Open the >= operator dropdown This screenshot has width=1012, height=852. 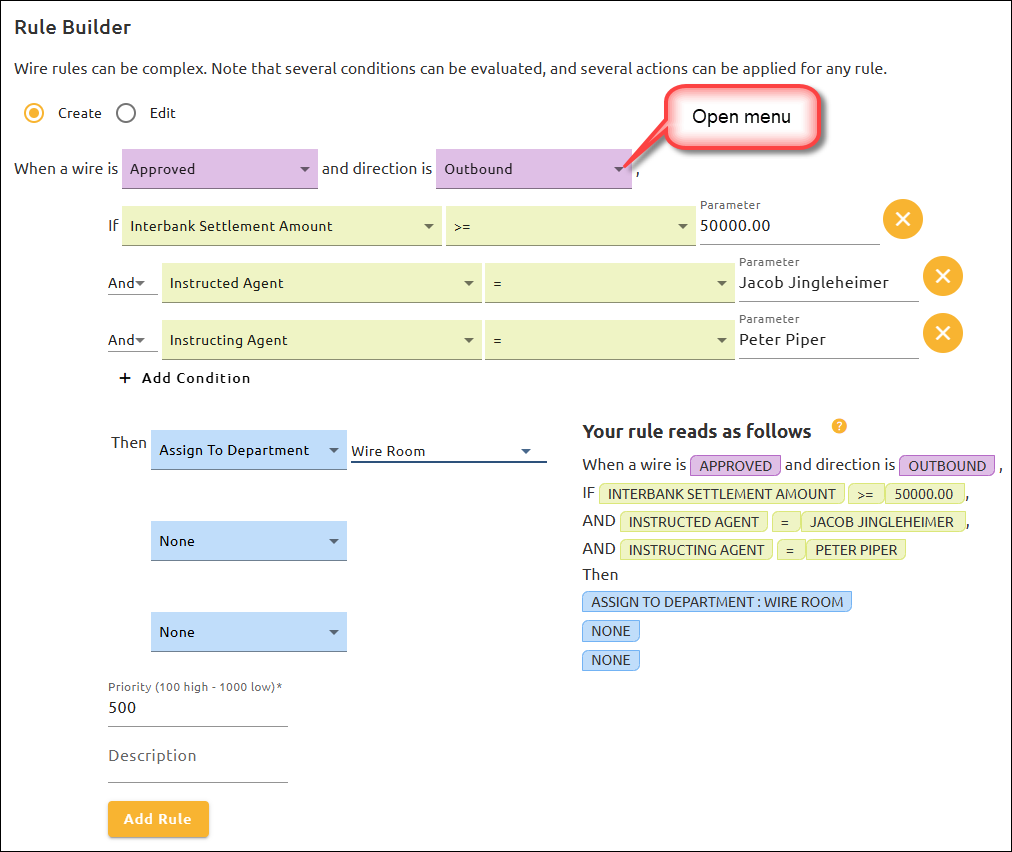pyautogui.click(x=682, y=226)
